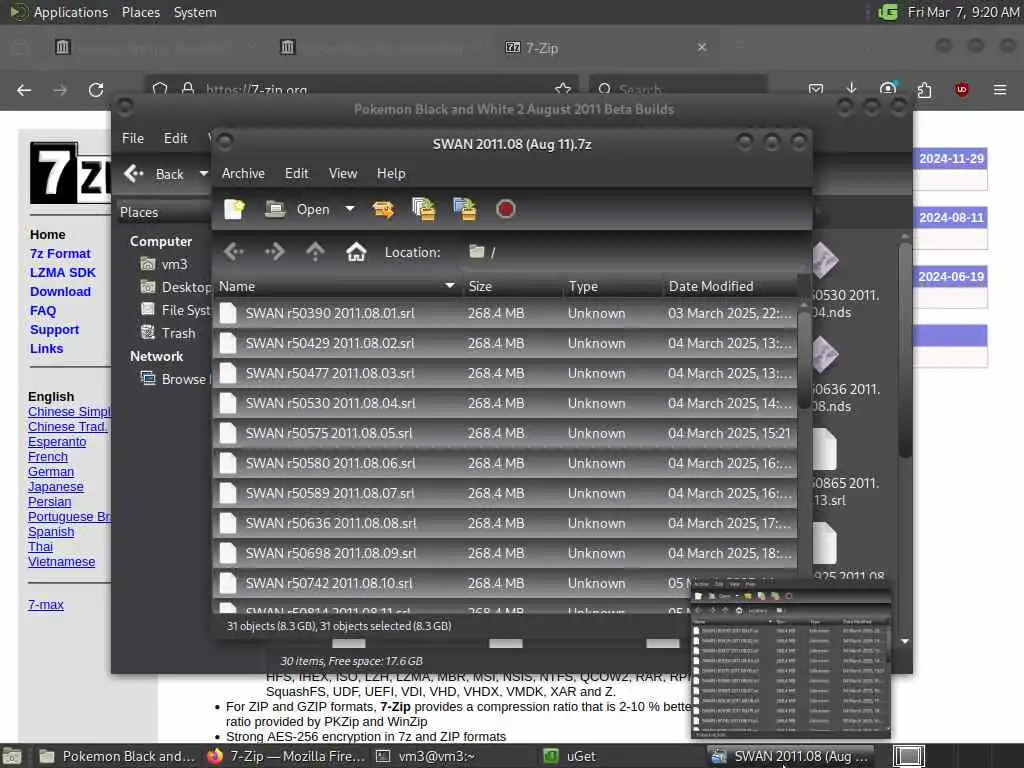Select SWAN r50477 2011.08.03.srl
The image size is (1024, 768).
tap(505, 374)
